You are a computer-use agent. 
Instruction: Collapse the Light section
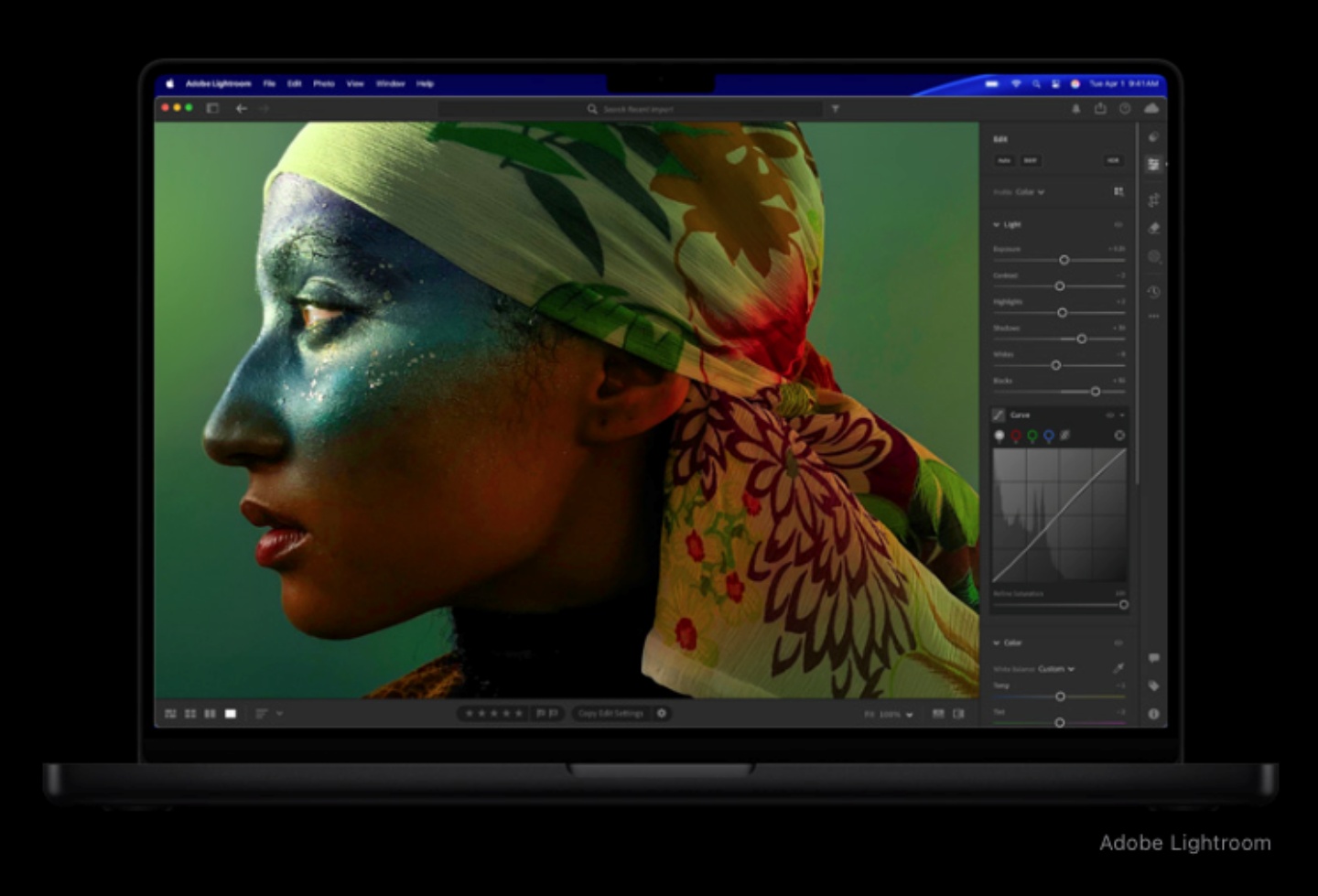pyautogui.click(x=996, y=224)
